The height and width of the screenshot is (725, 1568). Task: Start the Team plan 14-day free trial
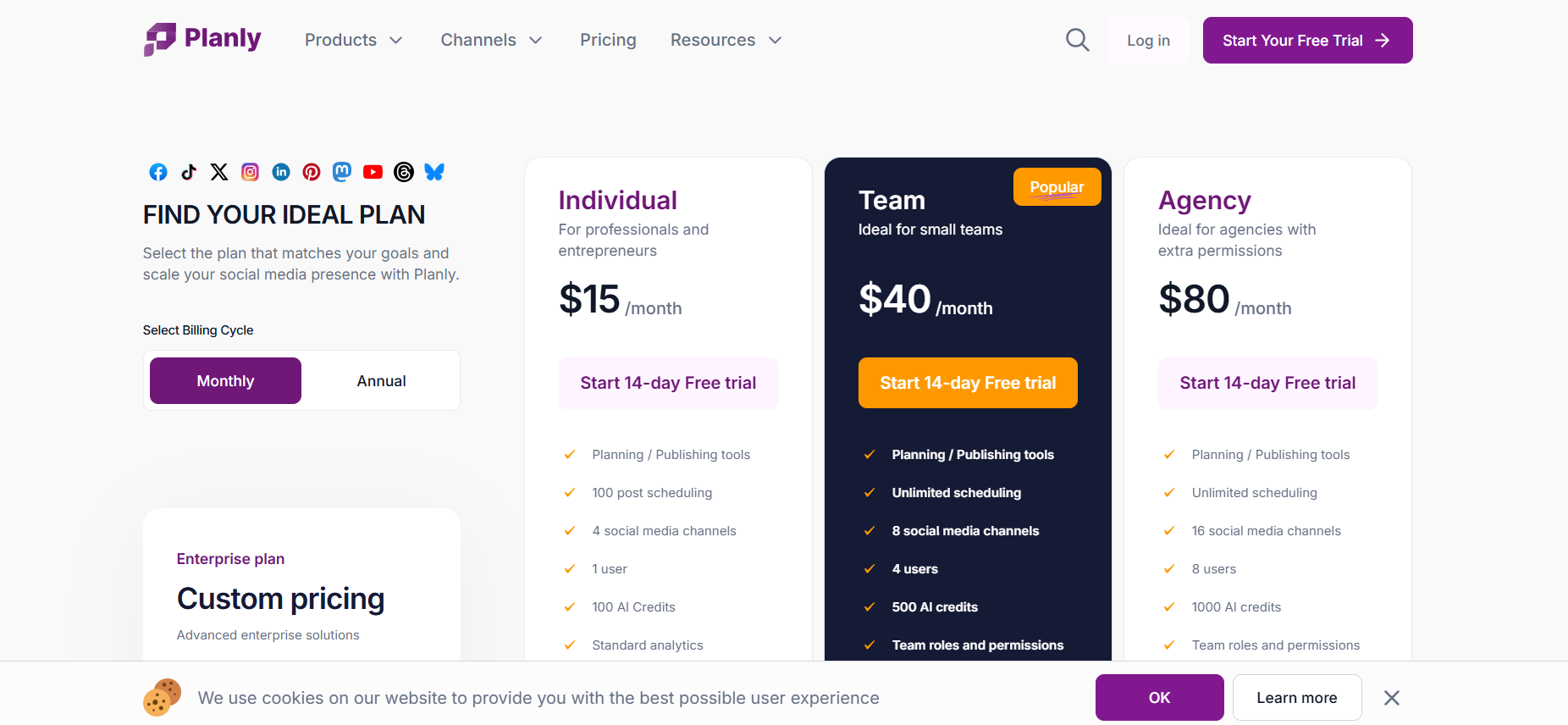tap(968, 383)
